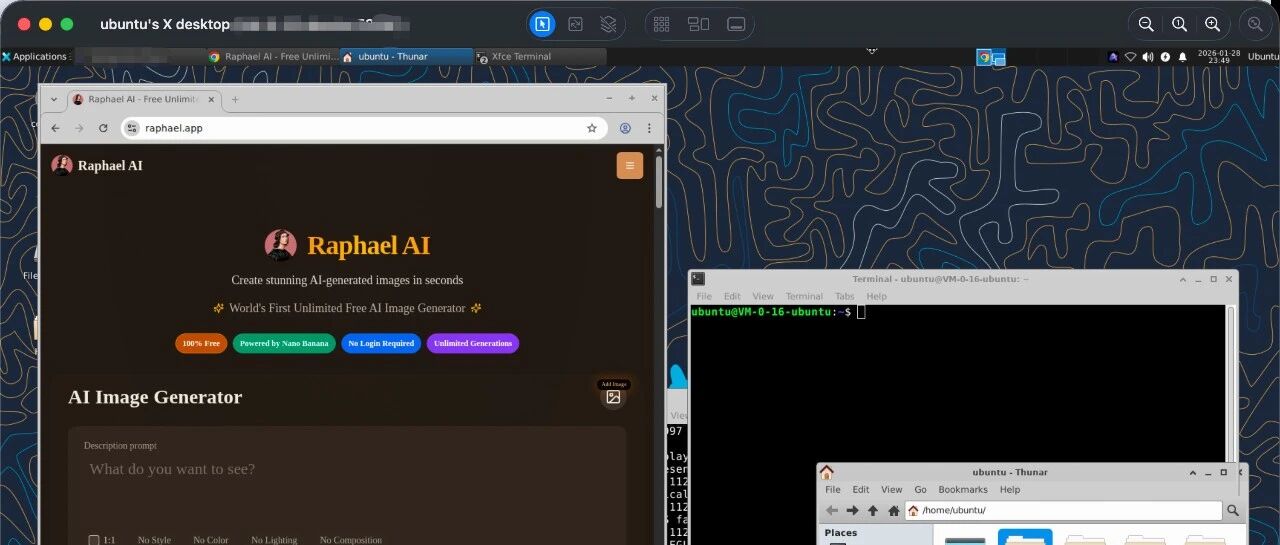
Task: Click the 100% Free badge
Action: point(201,344)
